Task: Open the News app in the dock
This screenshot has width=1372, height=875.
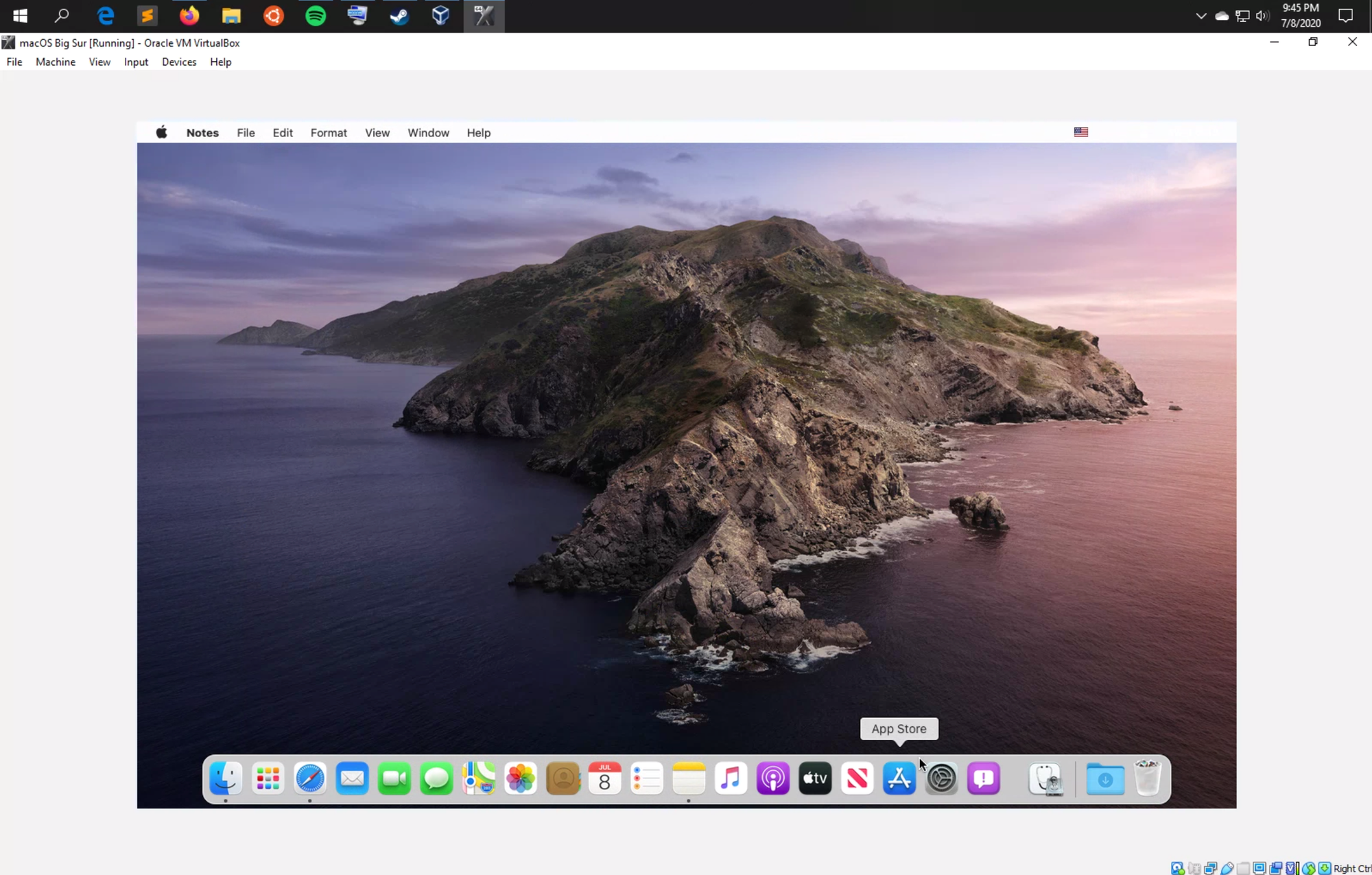Action: [x=858, y=778]
